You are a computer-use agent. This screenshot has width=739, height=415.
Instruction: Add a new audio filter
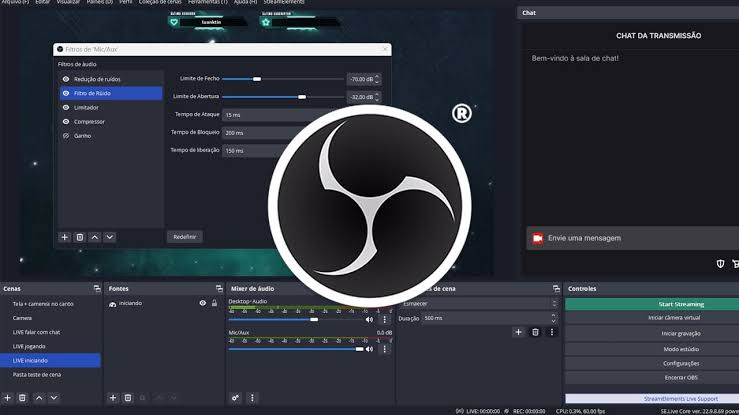65,237
